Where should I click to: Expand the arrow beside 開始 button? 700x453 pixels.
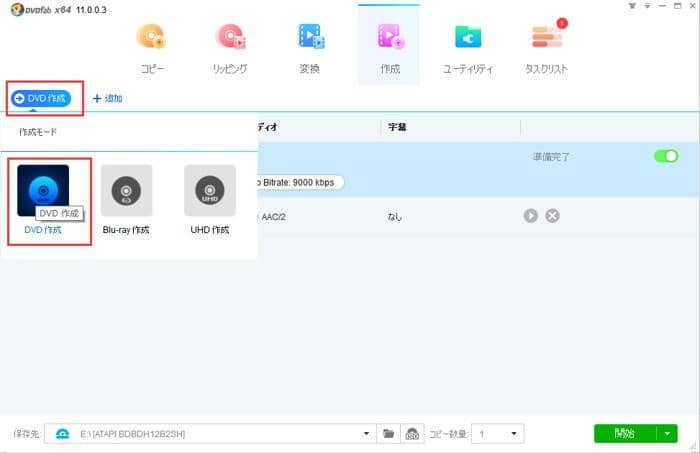[x=667, y=433]
